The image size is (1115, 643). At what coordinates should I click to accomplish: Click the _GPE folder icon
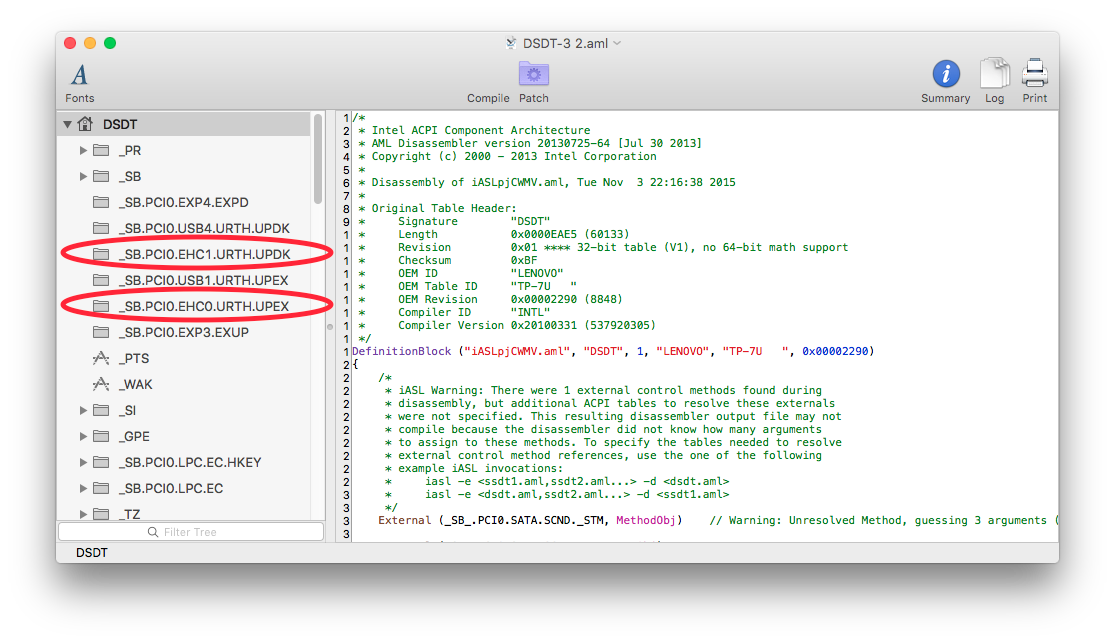[101, 436]
